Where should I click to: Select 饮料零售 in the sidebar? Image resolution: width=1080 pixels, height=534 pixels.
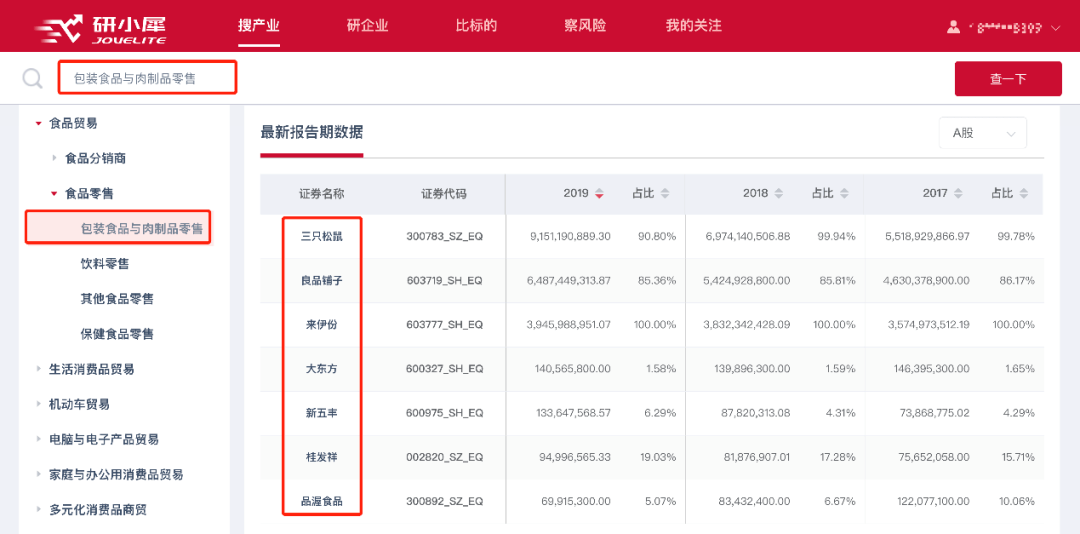[x=105, y=264]
